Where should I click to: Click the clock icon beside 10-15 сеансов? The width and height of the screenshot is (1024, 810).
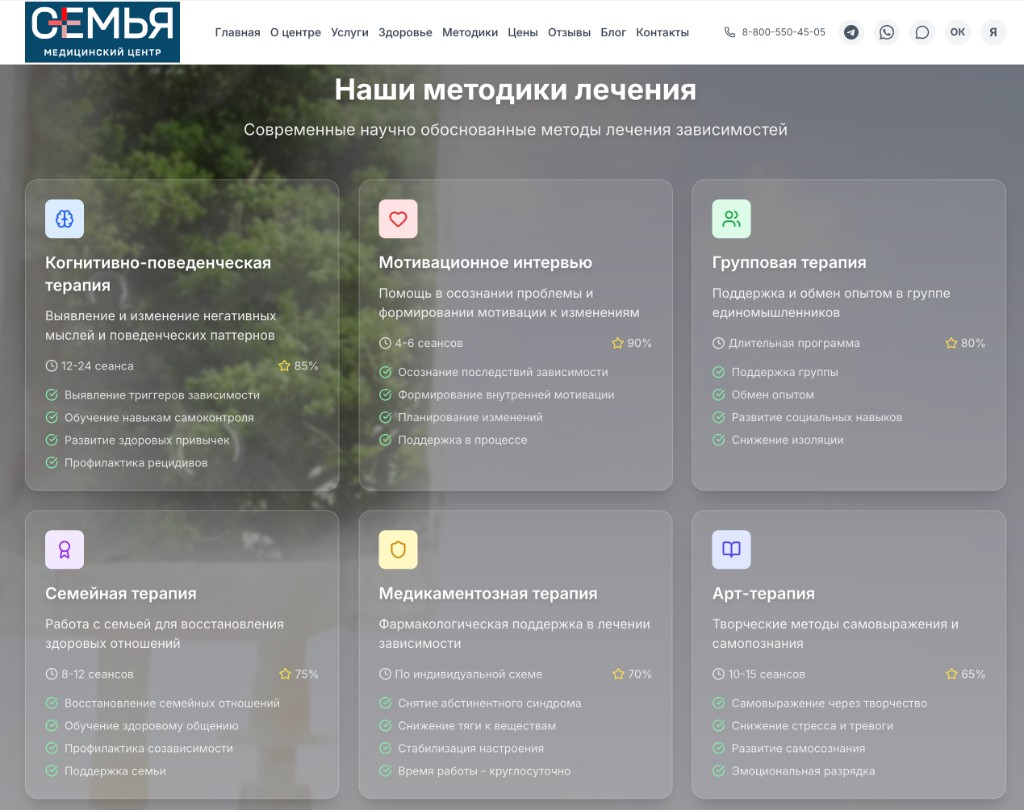tap(718, 674)
